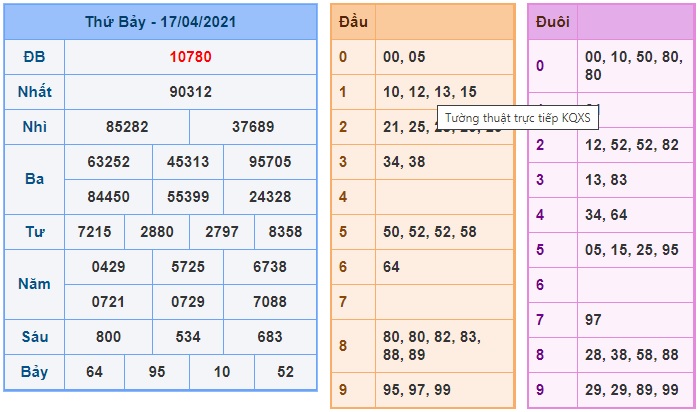Select Nhì prize number 37689
Screen dimensions: 700x412
pyautogui.click(x=253, y=127)
